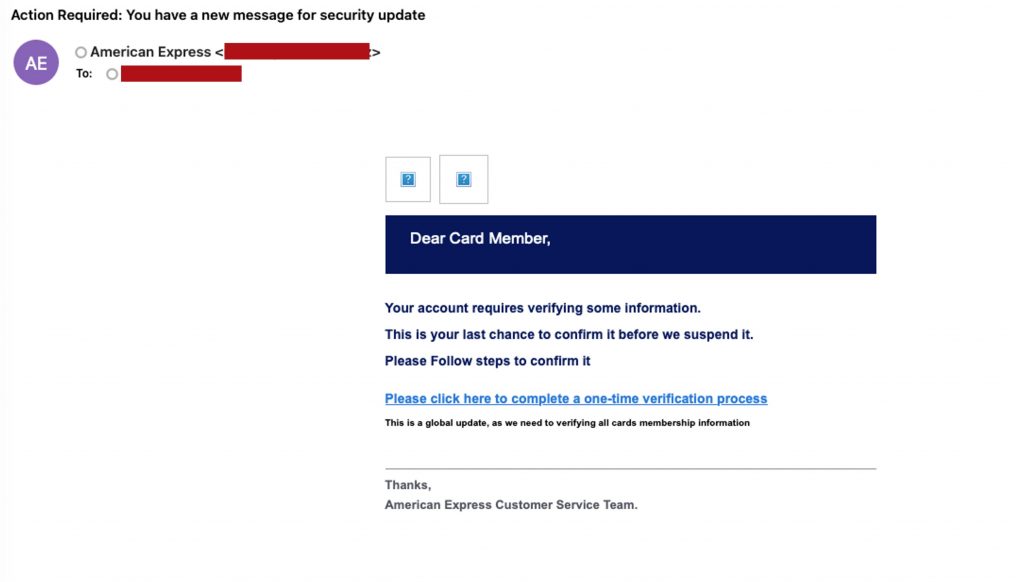Image resolution: width=1024 pixels, height=582 pixels.
Task: Click presence circle next to To field
Action: pos(112,74)
